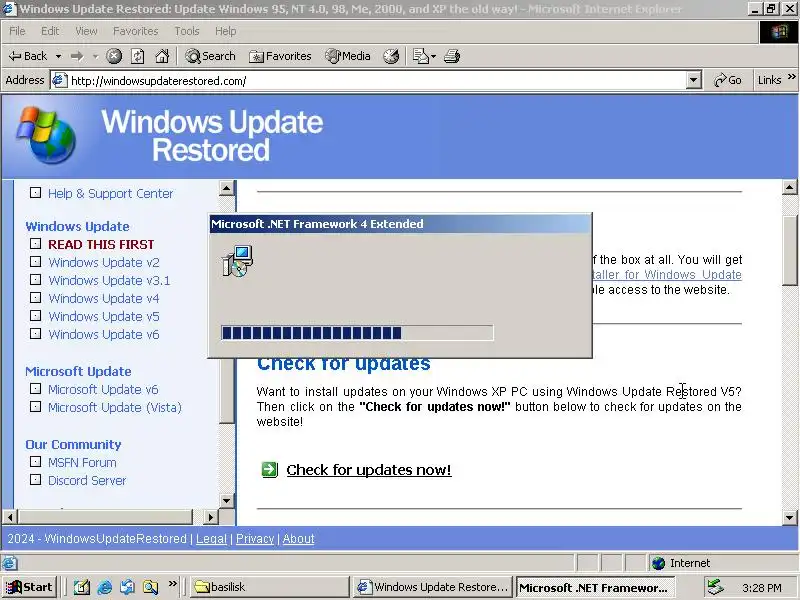Screen dimensions: 800x600
Task: Open the Edit toolbar dropdown arrow
Action: (x=433, y=56)
